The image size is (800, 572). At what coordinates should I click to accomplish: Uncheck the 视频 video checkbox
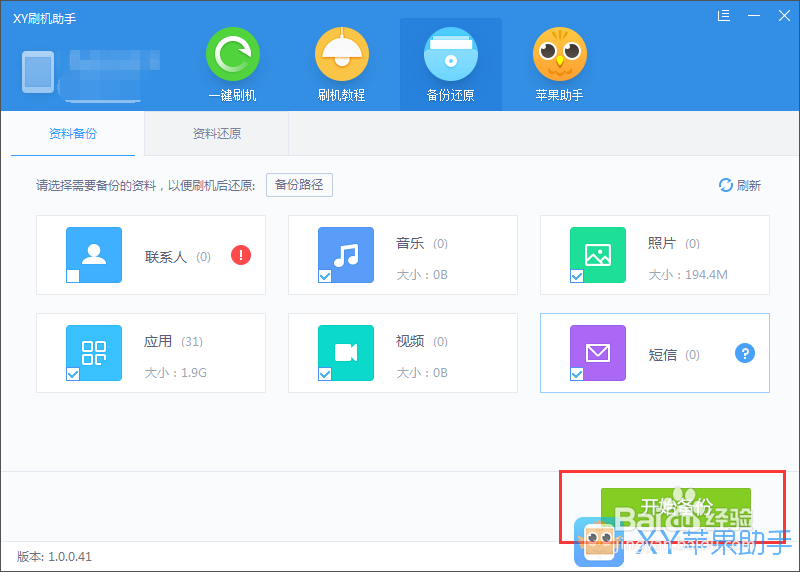click(325, 374)
